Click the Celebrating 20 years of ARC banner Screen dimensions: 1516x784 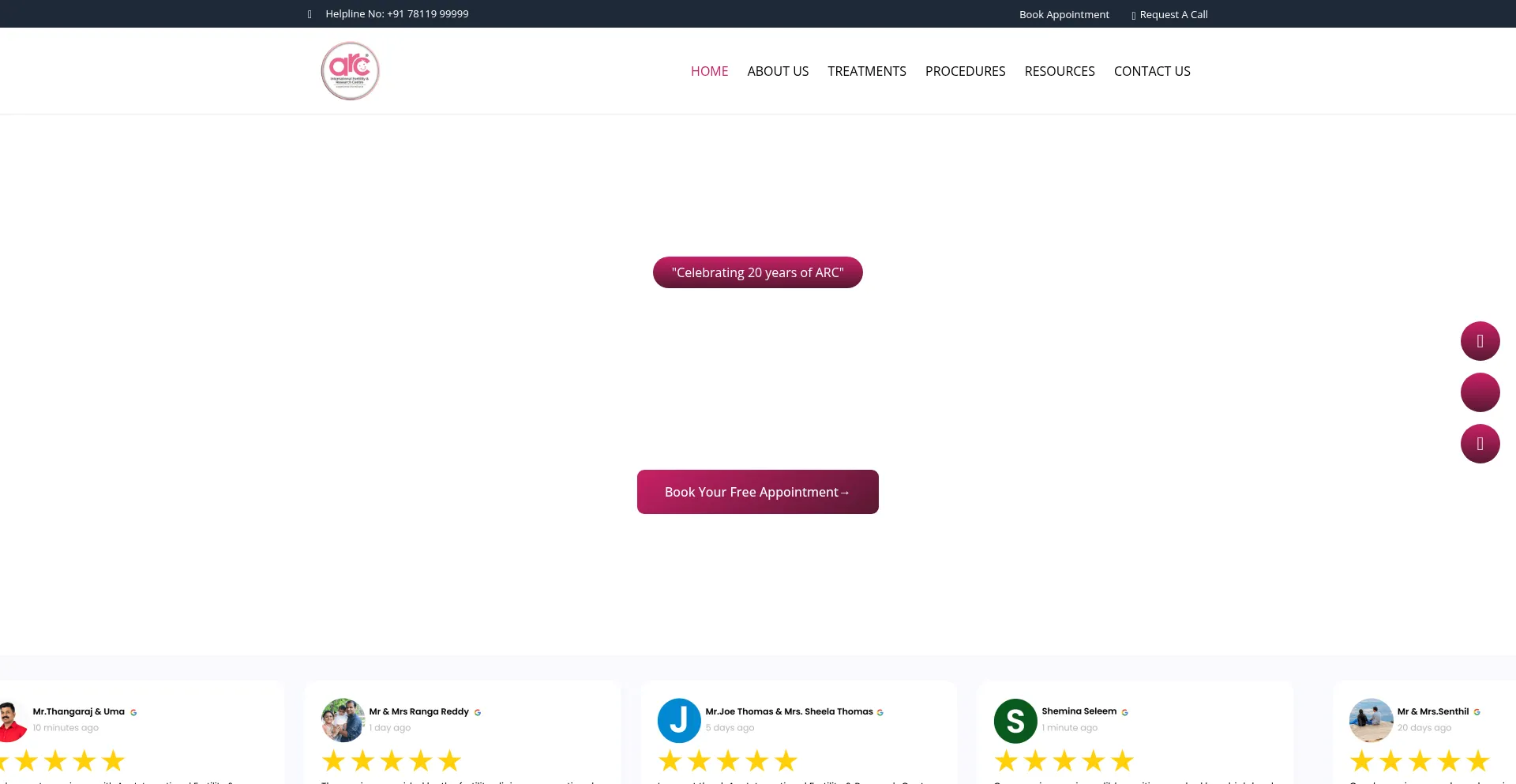click(757, 272)
